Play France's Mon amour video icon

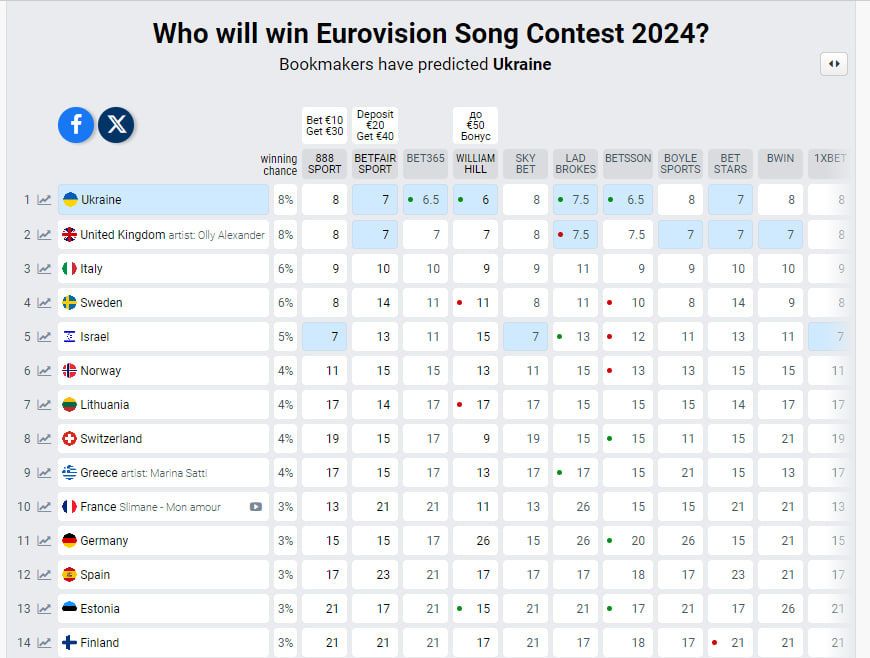[256, 507]
